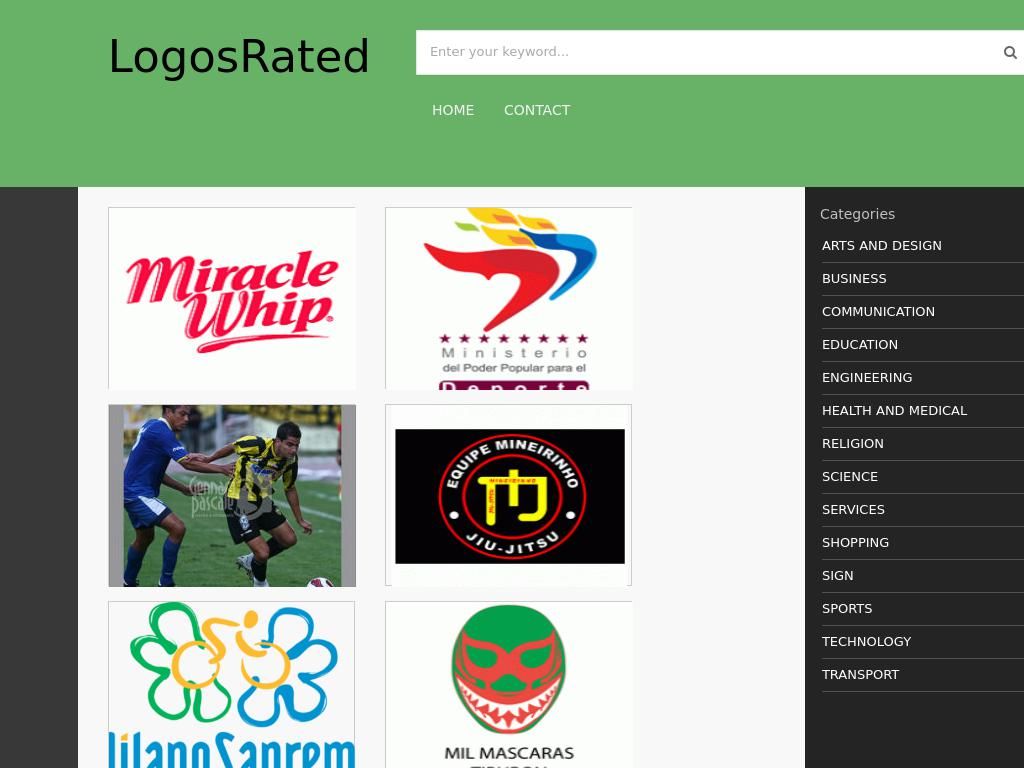Viewport: 1024px width, 768px height.
Task: Open the Mil Mascaras mask logo
Action: click(x=509, y=684)
